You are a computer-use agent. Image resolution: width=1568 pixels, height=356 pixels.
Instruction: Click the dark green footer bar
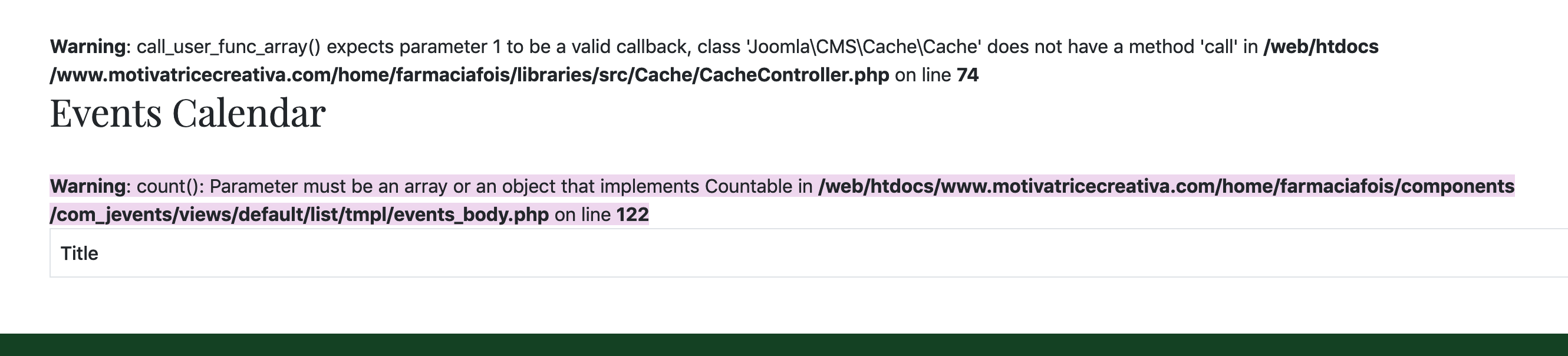coord(784,344)
